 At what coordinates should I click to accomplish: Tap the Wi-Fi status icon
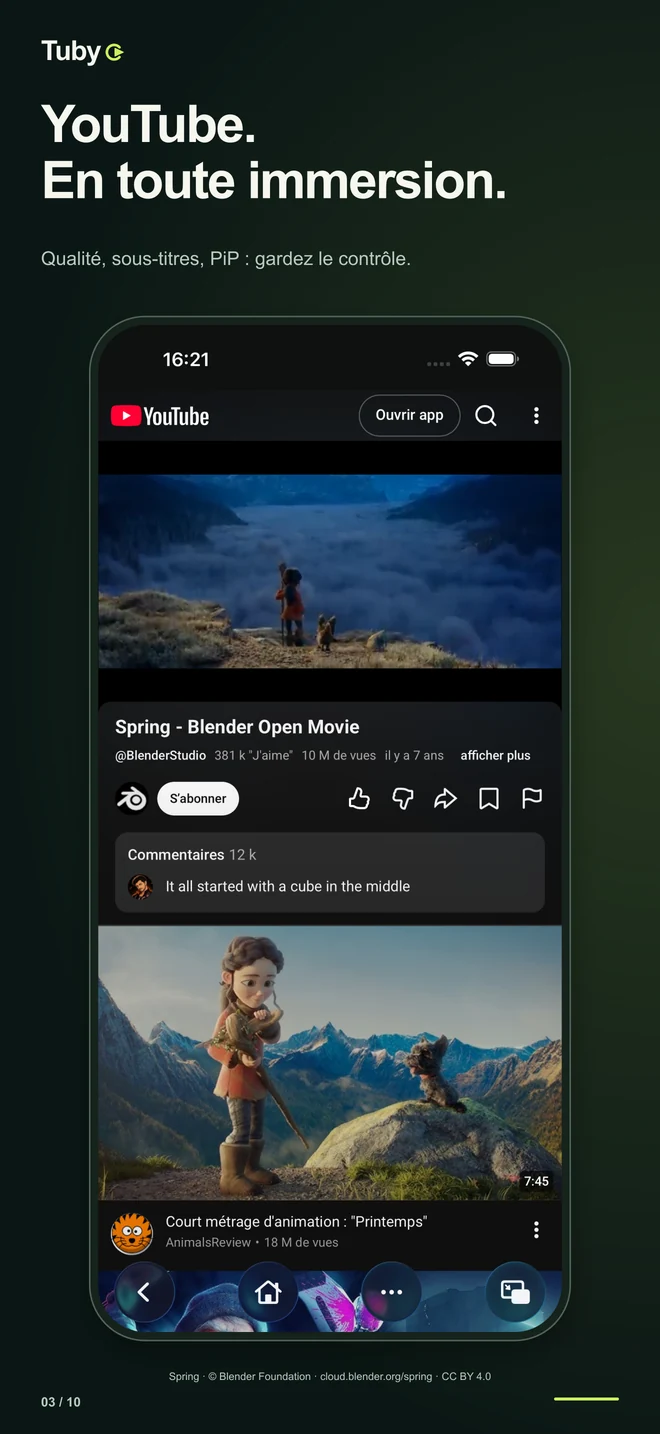(468, 359)
